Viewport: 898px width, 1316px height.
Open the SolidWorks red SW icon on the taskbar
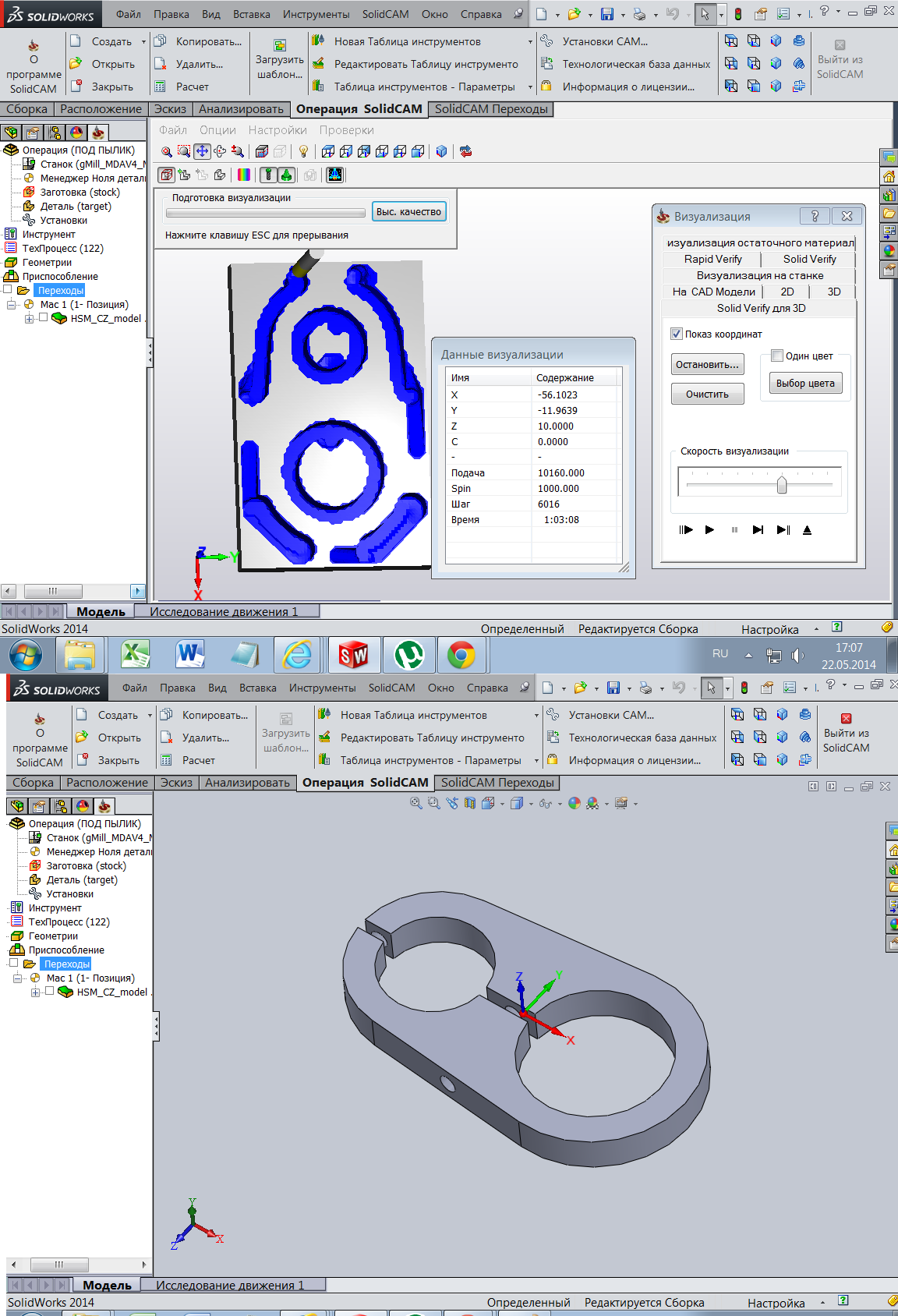coord(354,654)
